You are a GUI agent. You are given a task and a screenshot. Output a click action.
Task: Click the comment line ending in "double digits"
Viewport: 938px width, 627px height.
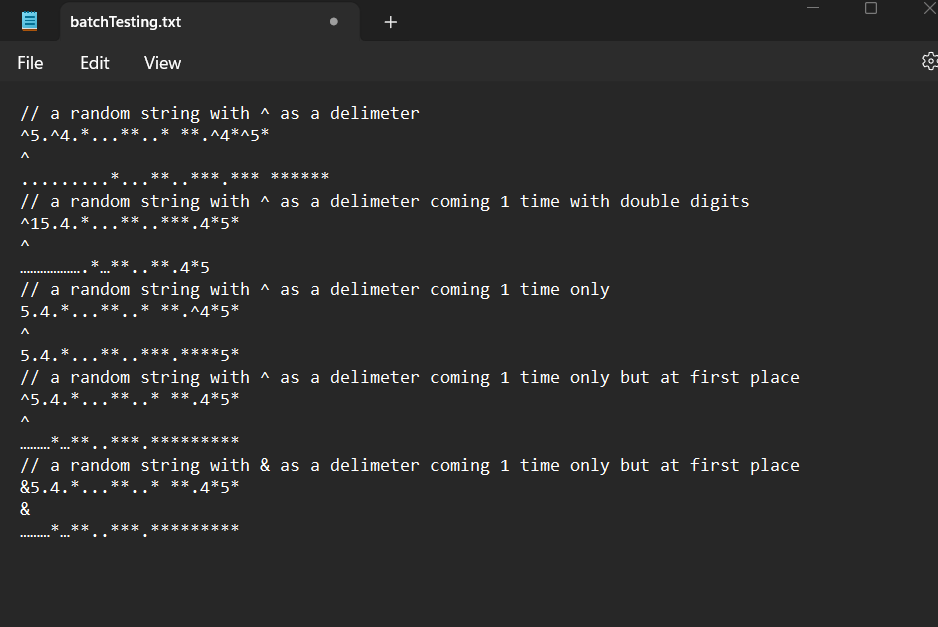pyautogui.click(x=385, y=201)
